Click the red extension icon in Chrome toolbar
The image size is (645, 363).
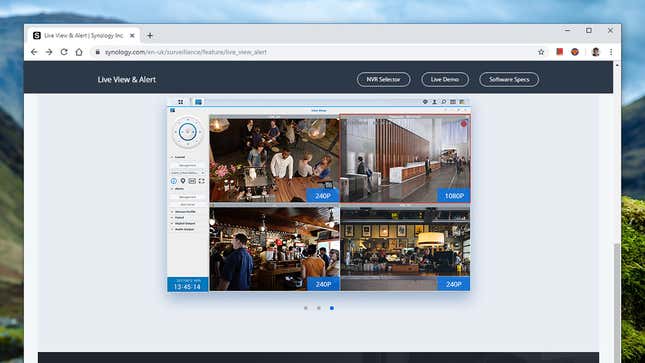(559, 52)
